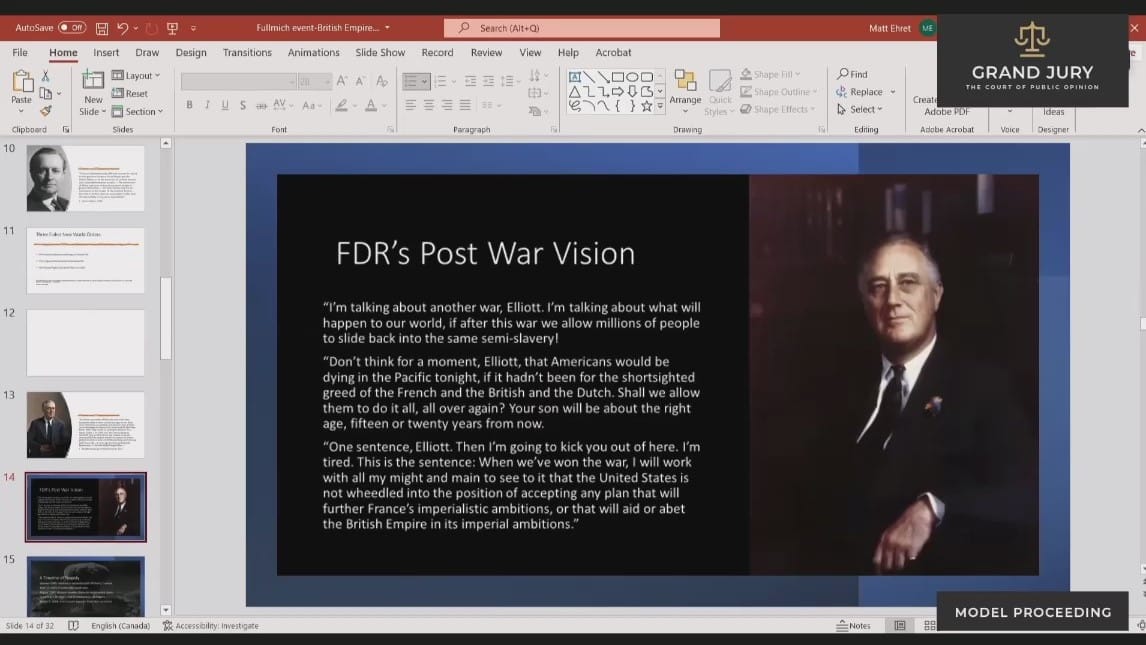Click the Undo arrow icon

click(x=123, y=28)
